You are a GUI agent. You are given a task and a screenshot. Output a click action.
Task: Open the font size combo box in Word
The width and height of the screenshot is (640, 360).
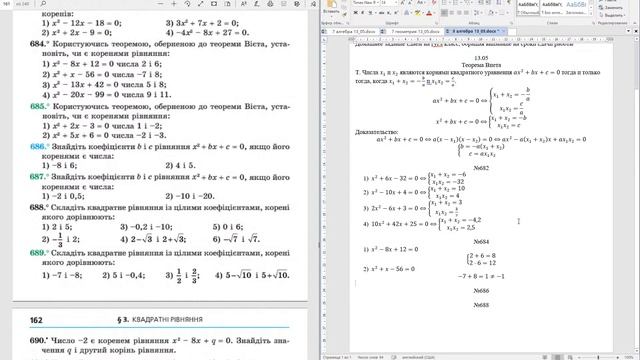coord(389,3)
